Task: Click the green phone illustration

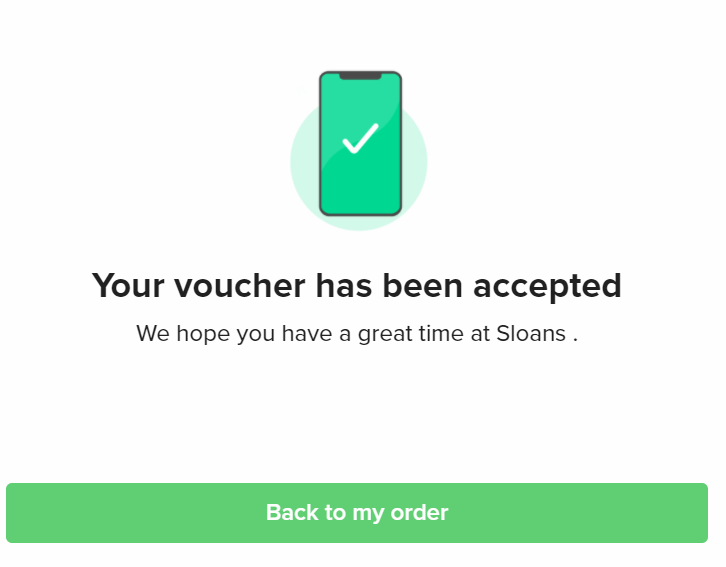Action: click(x=360, y=143)
